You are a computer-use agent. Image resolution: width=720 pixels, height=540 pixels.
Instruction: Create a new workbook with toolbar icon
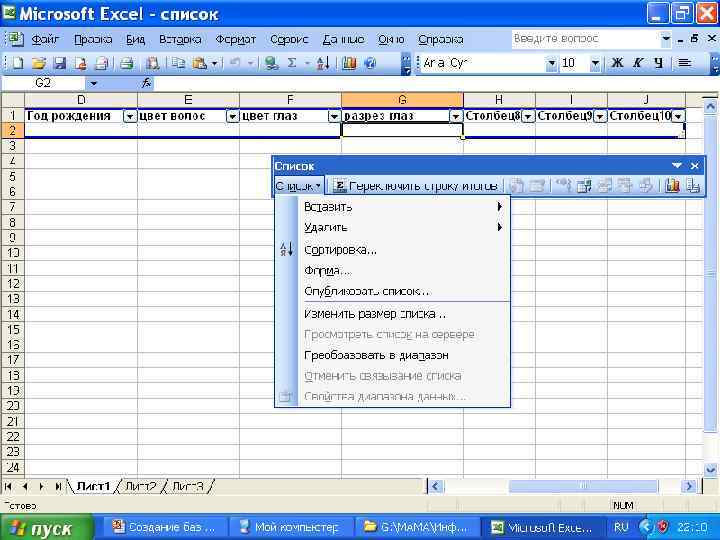[17, 63]
